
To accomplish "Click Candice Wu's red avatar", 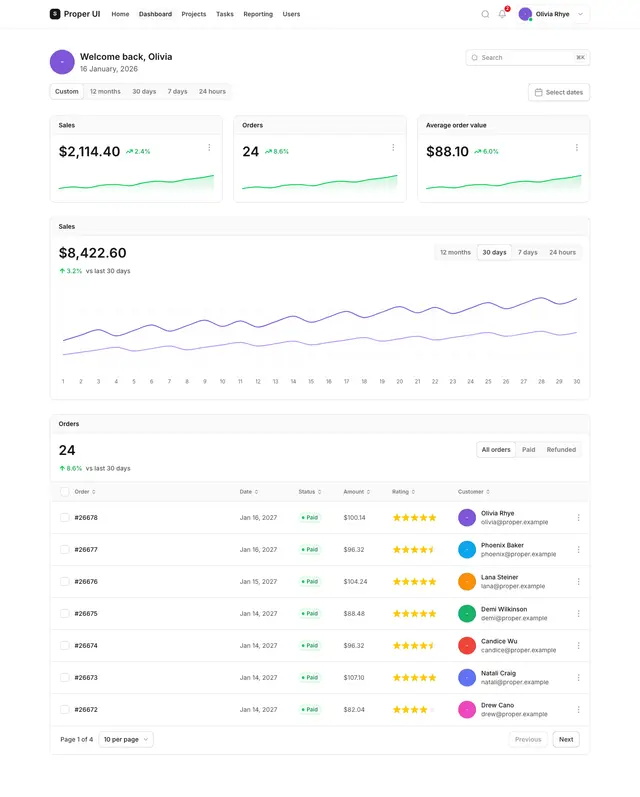I will (467, 646).
